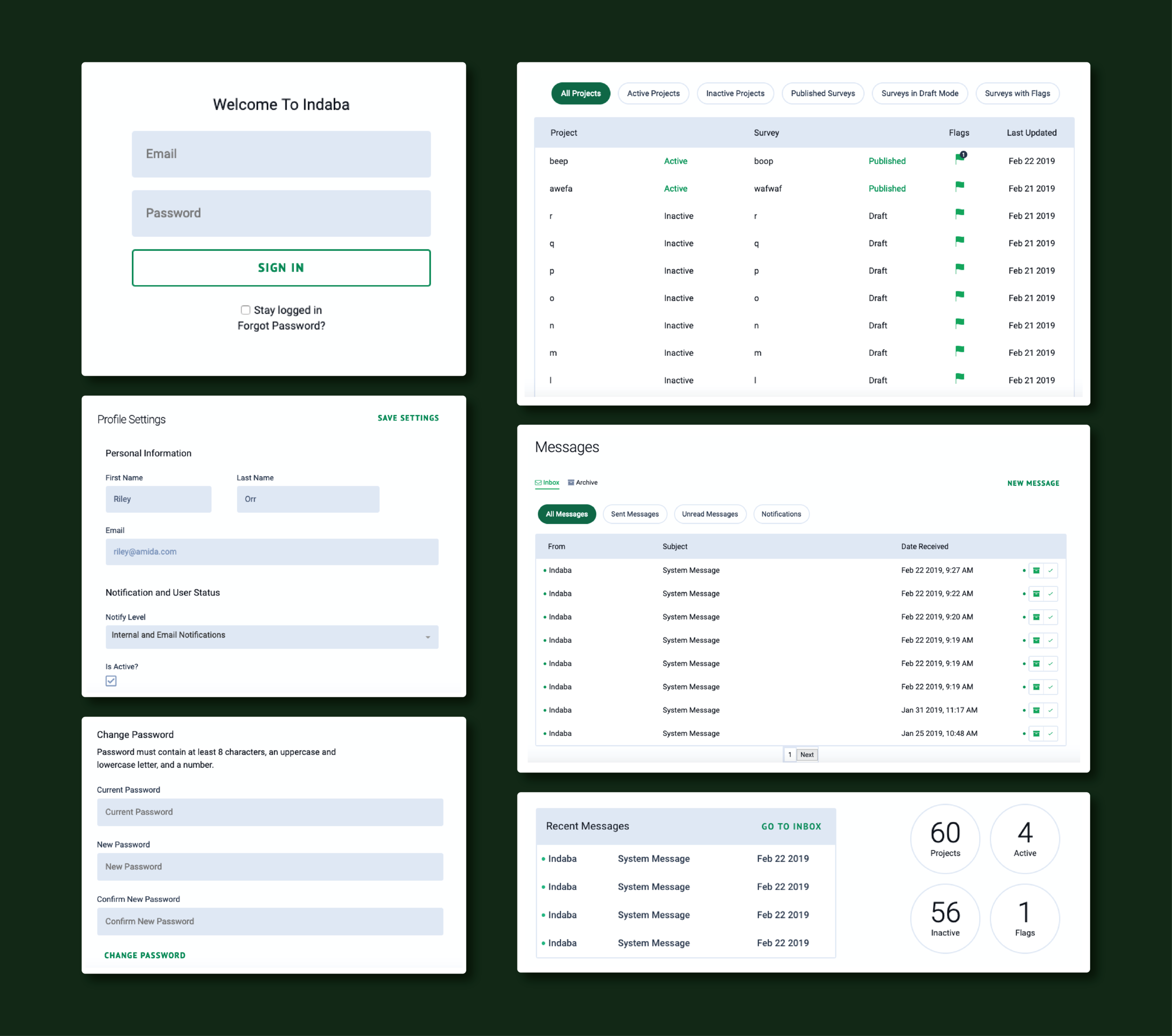Image resolution: width=1172 pixels, height=1036 pixels.
Task: Mark the Jan 25 2019 message read
Action: 1051,734
